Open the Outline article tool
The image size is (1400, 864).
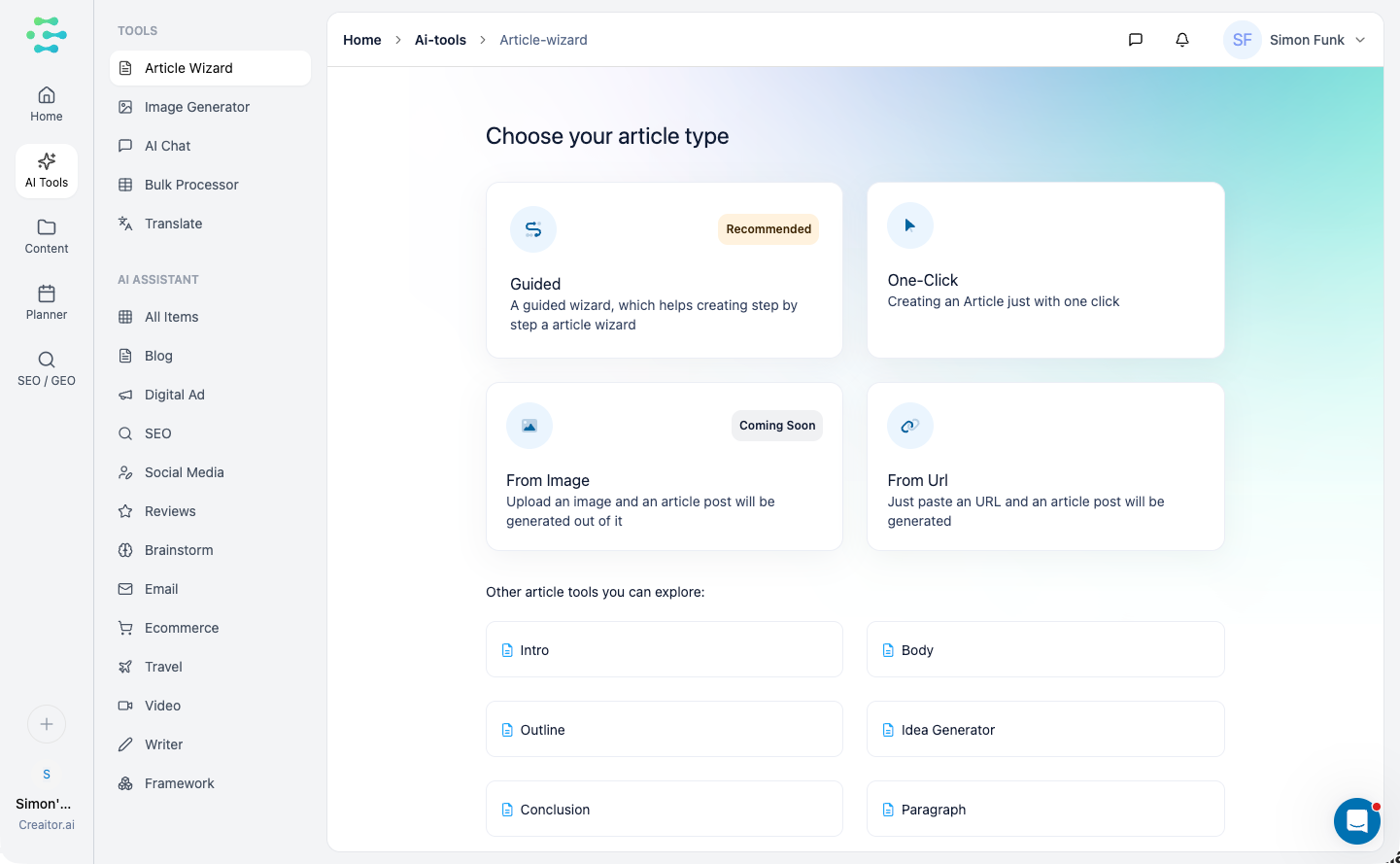pos(664,730)
